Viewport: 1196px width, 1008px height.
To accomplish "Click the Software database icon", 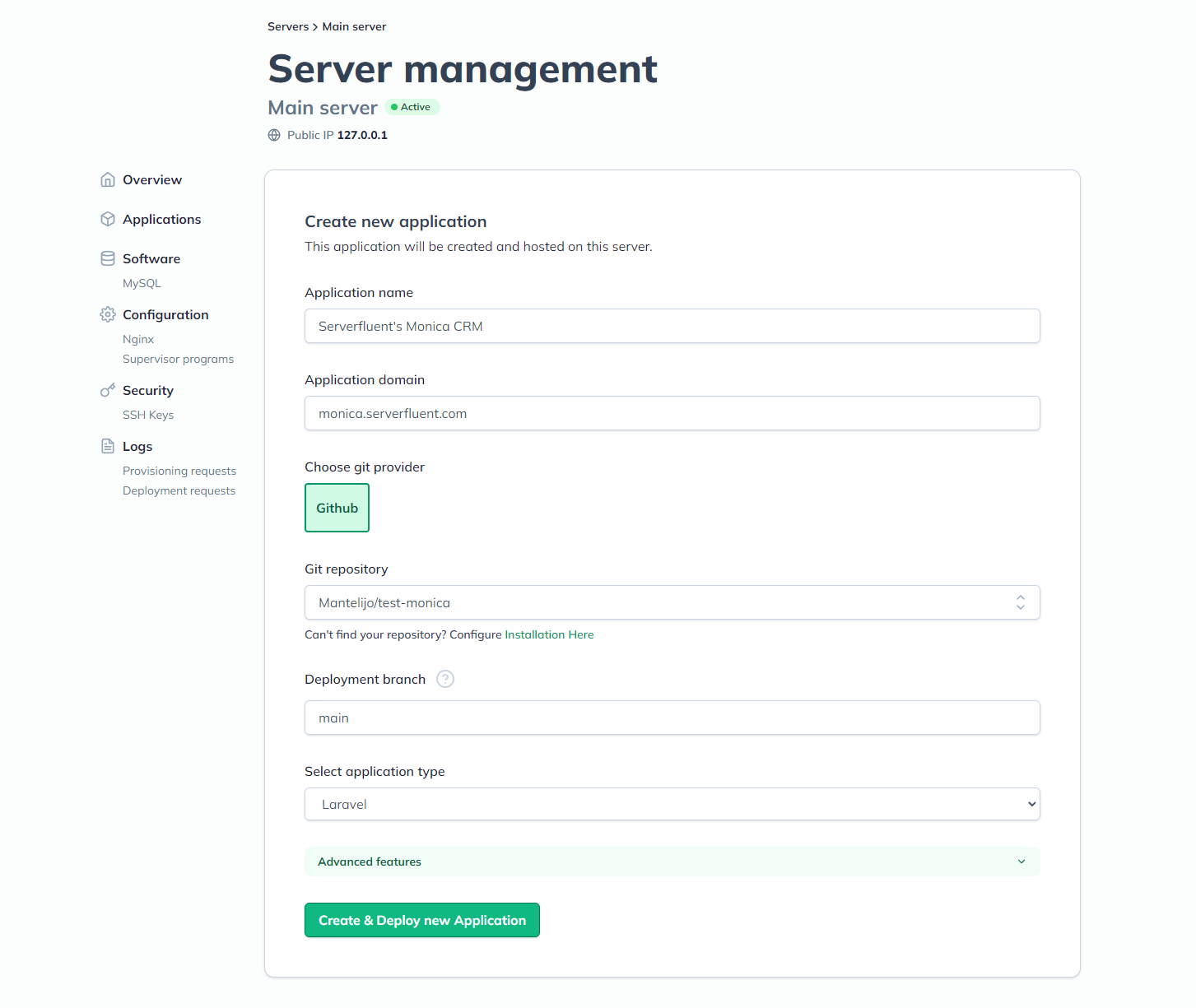I will 108,258.
